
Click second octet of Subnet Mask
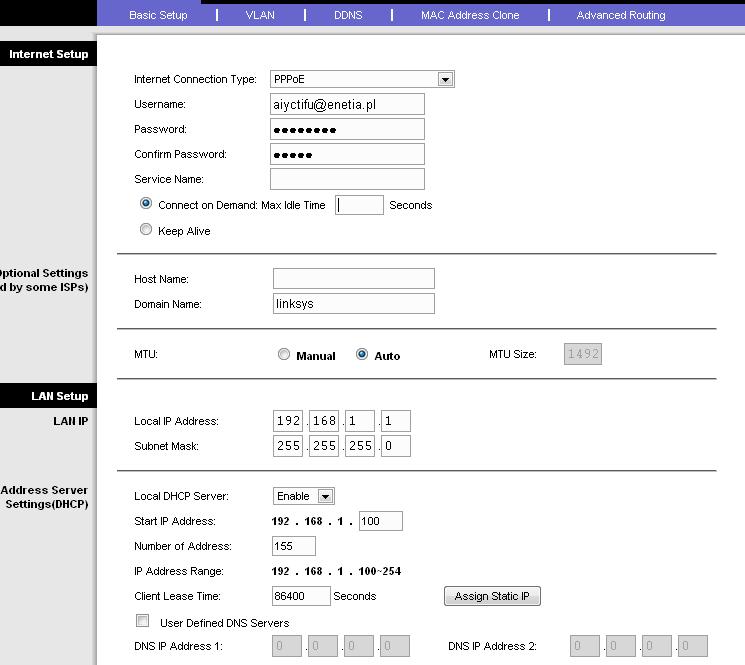(324, 446)
